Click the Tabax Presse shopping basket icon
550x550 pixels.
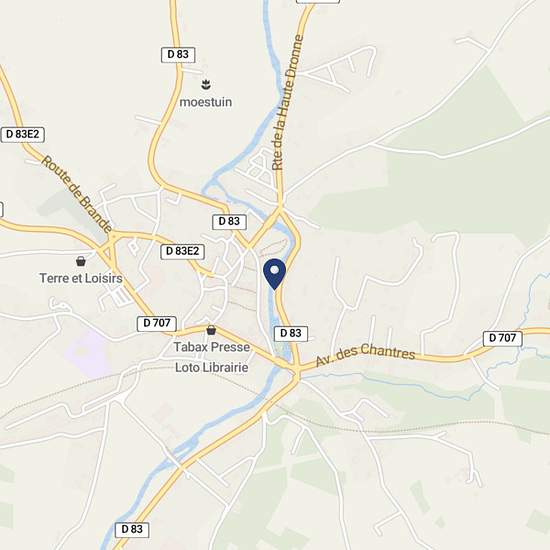[x=211, y=330]
